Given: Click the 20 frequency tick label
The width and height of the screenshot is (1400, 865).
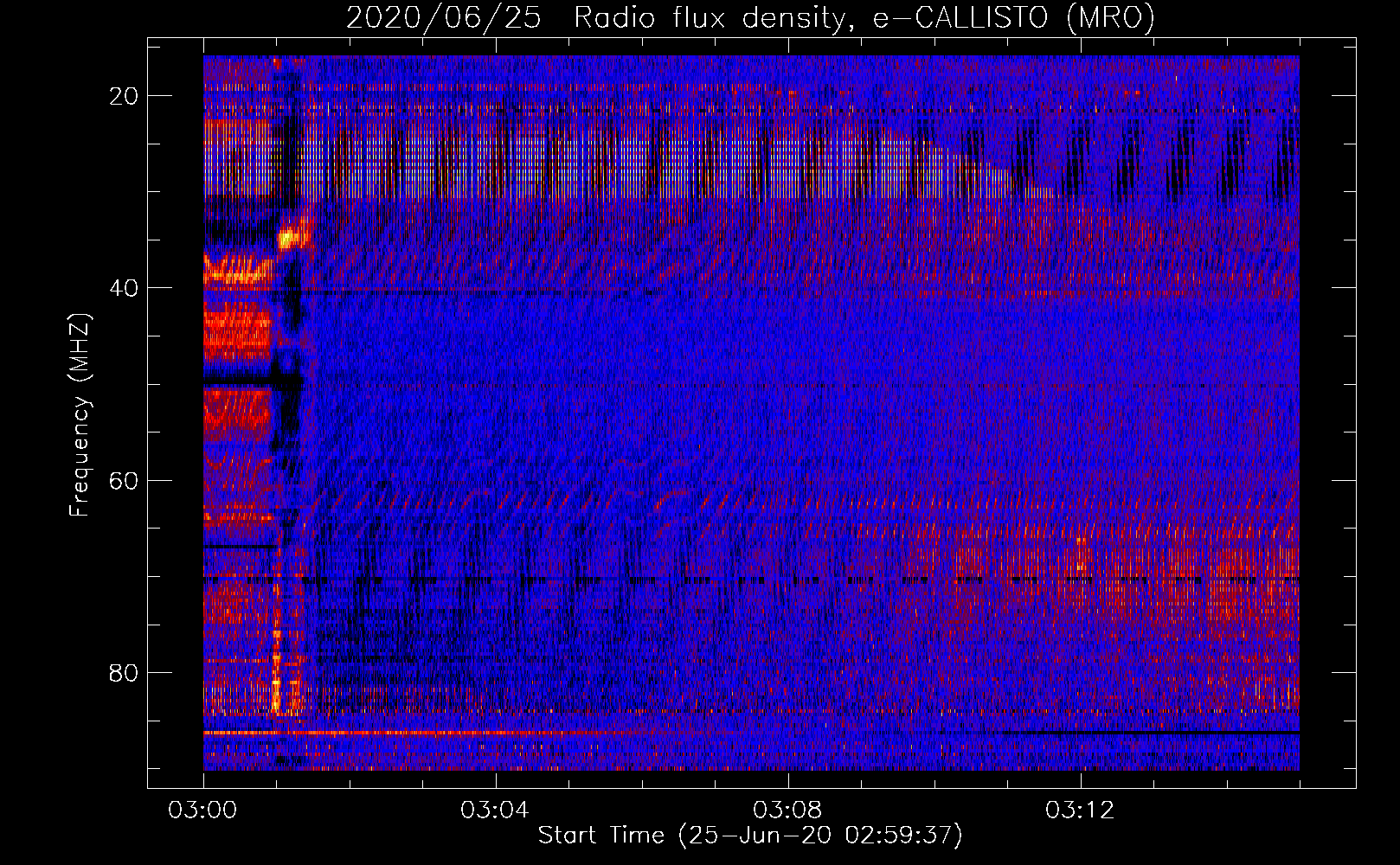Looking at the screenshot, I should (x=125, y=96).
